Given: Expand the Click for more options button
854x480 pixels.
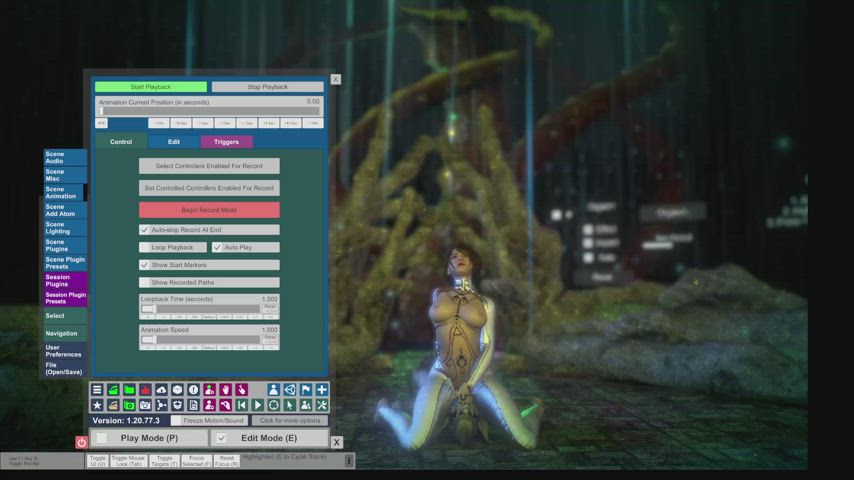Looking at the screenshot, I should click(290, 421).
